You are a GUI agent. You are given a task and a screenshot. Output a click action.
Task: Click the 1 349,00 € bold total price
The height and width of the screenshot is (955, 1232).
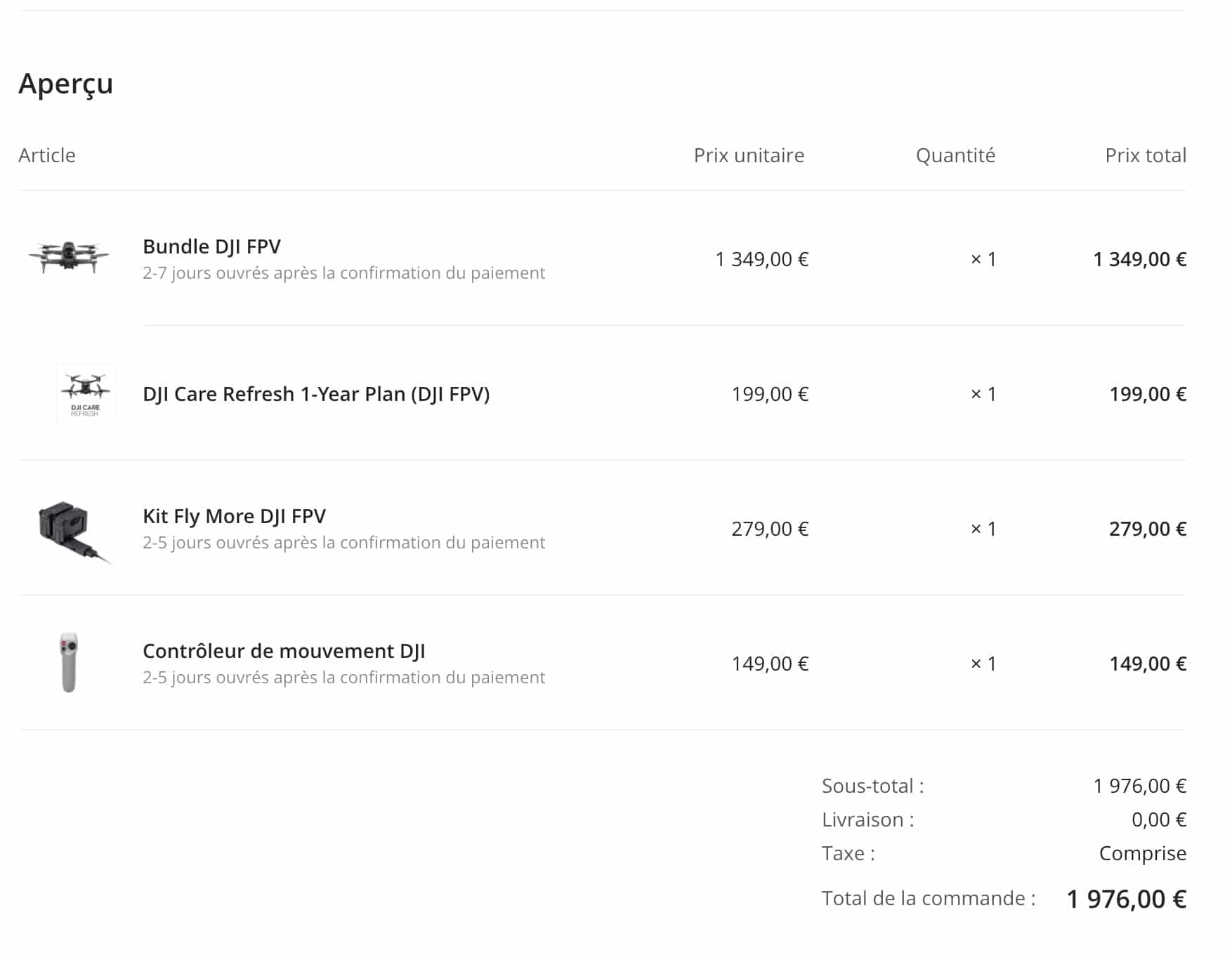(1139, 259)
